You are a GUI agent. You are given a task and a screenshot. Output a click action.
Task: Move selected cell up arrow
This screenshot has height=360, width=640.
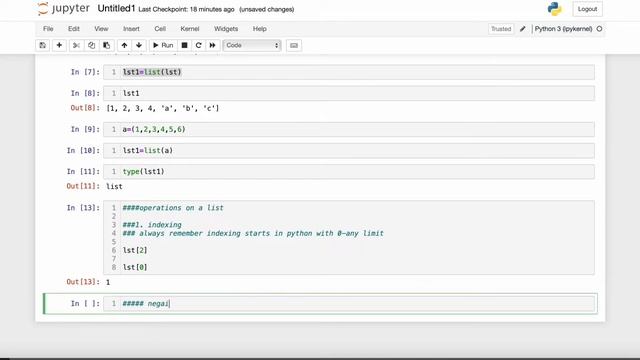pyautogui.click(x=124, y=45)
